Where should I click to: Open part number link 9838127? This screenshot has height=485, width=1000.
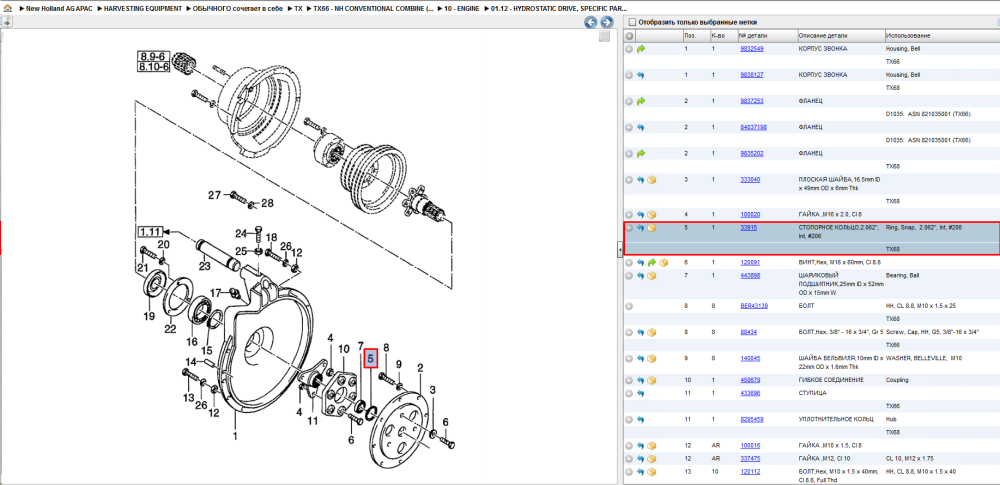click(x=751, y=75)
